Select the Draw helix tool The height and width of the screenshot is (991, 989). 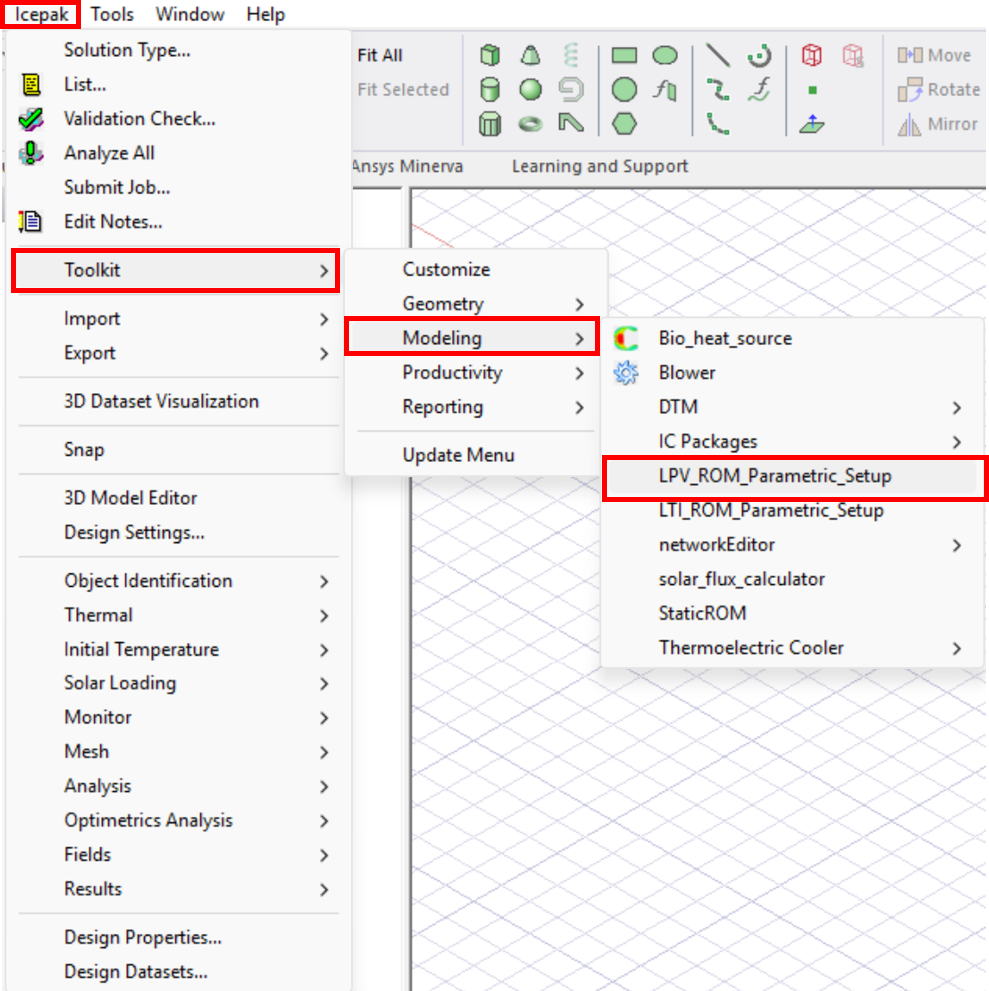coord(571,56)
